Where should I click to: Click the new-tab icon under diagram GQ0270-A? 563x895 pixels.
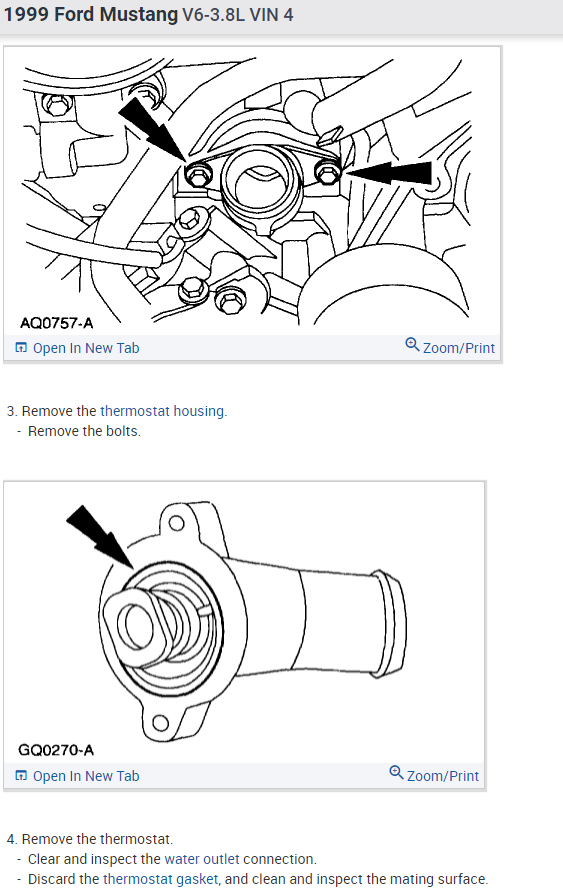point(21,776)
